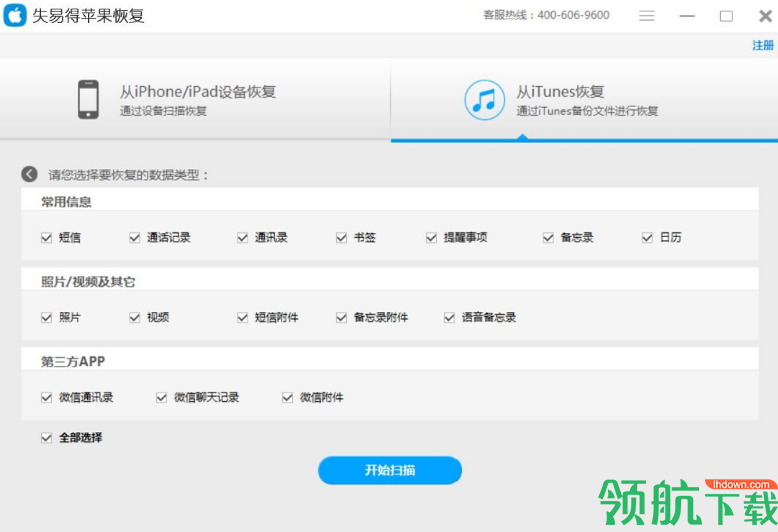The image size is (778, 532).
Task: Toggle the 微信聊天记录 checkbox
Action: tap(161, 398)
